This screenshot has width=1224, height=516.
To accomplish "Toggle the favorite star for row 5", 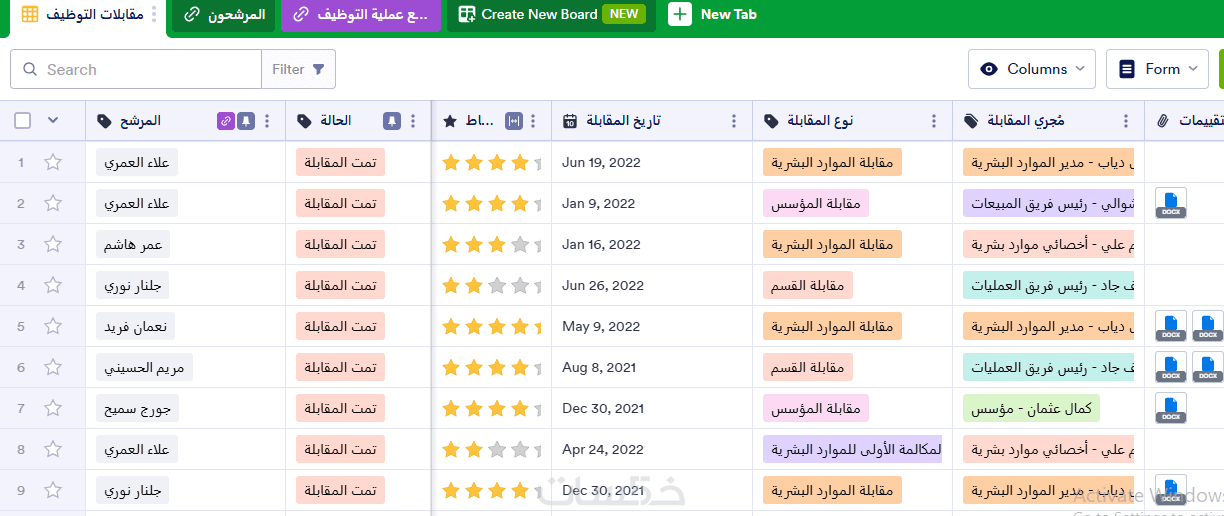I will coord(53,326).
